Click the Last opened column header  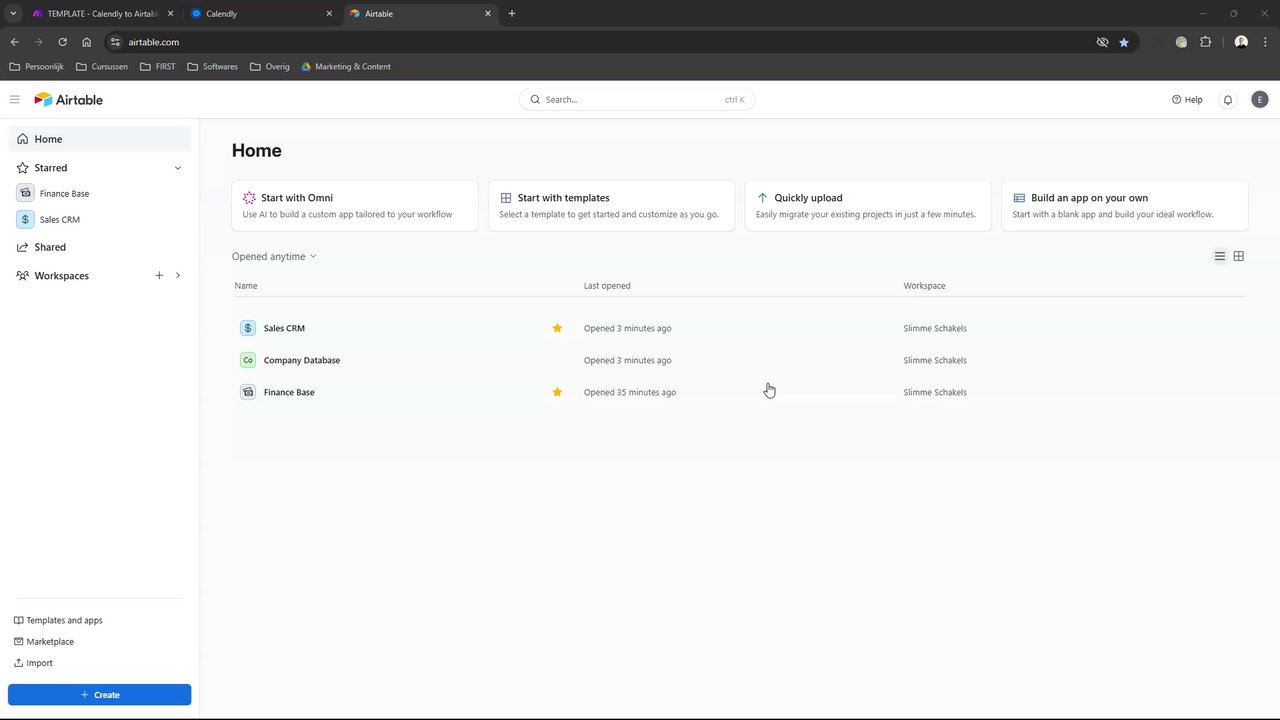pos(607,286)
